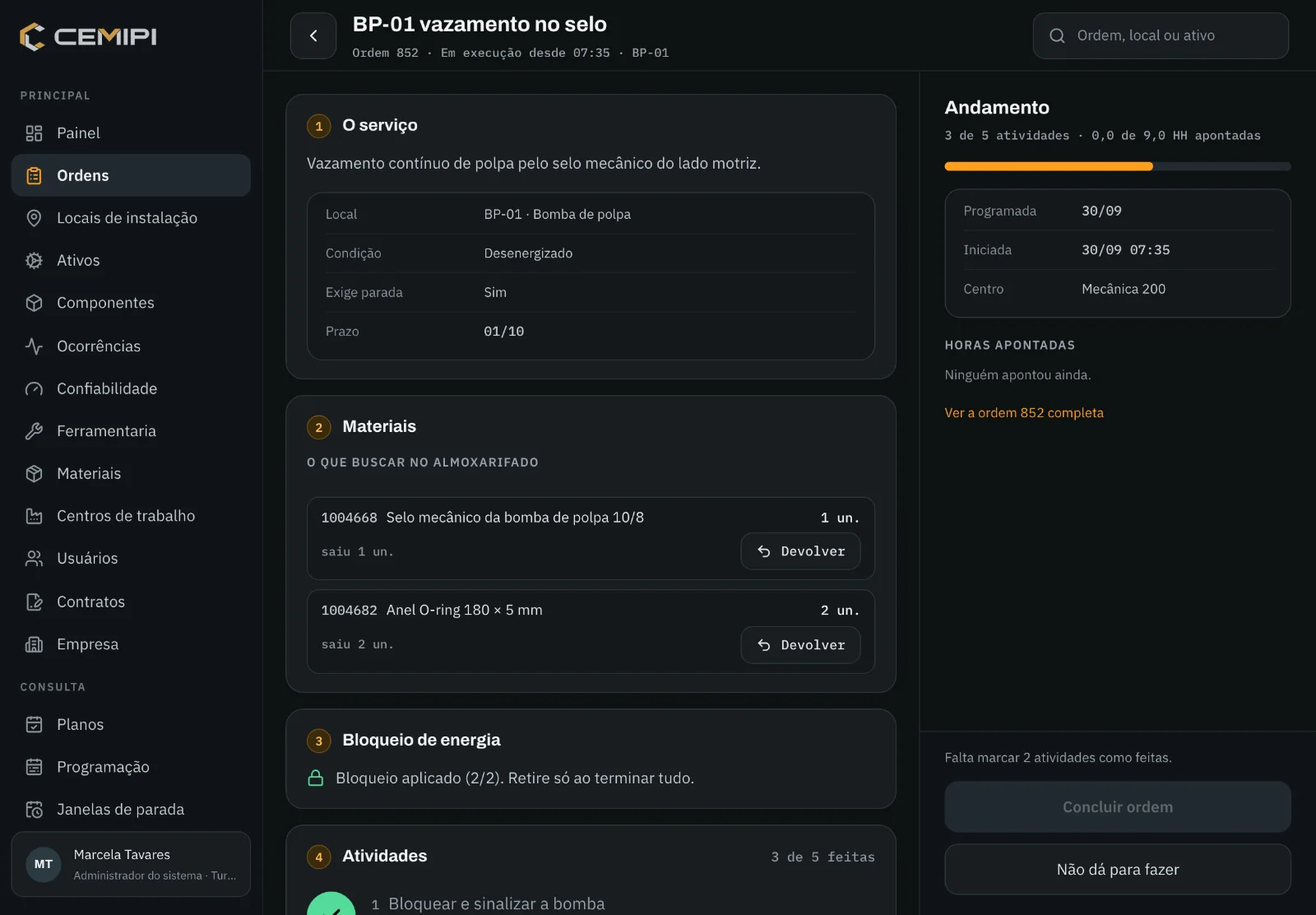
Task: Click the Usuários people icon
Action: coord(34,559)
